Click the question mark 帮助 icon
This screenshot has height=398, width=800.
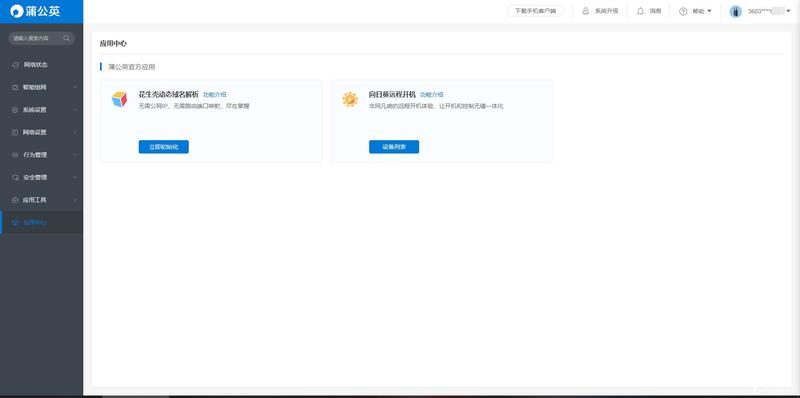click(x=683, y=11)
